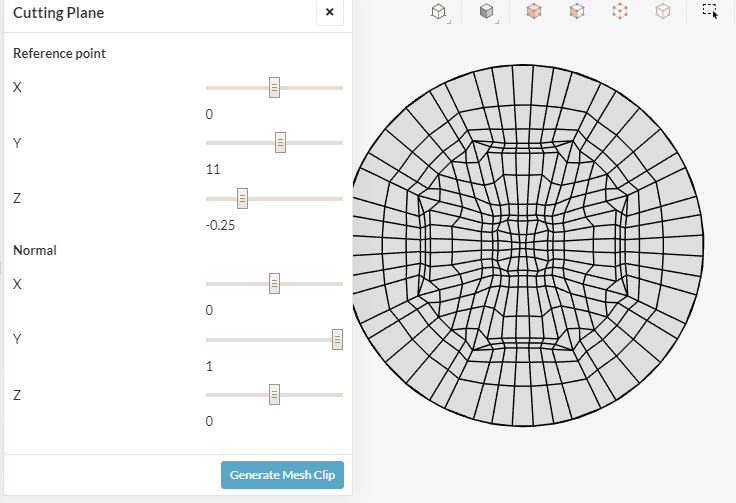
Task: Click the Reference point Y slider handle
Action: pos(280,143)
